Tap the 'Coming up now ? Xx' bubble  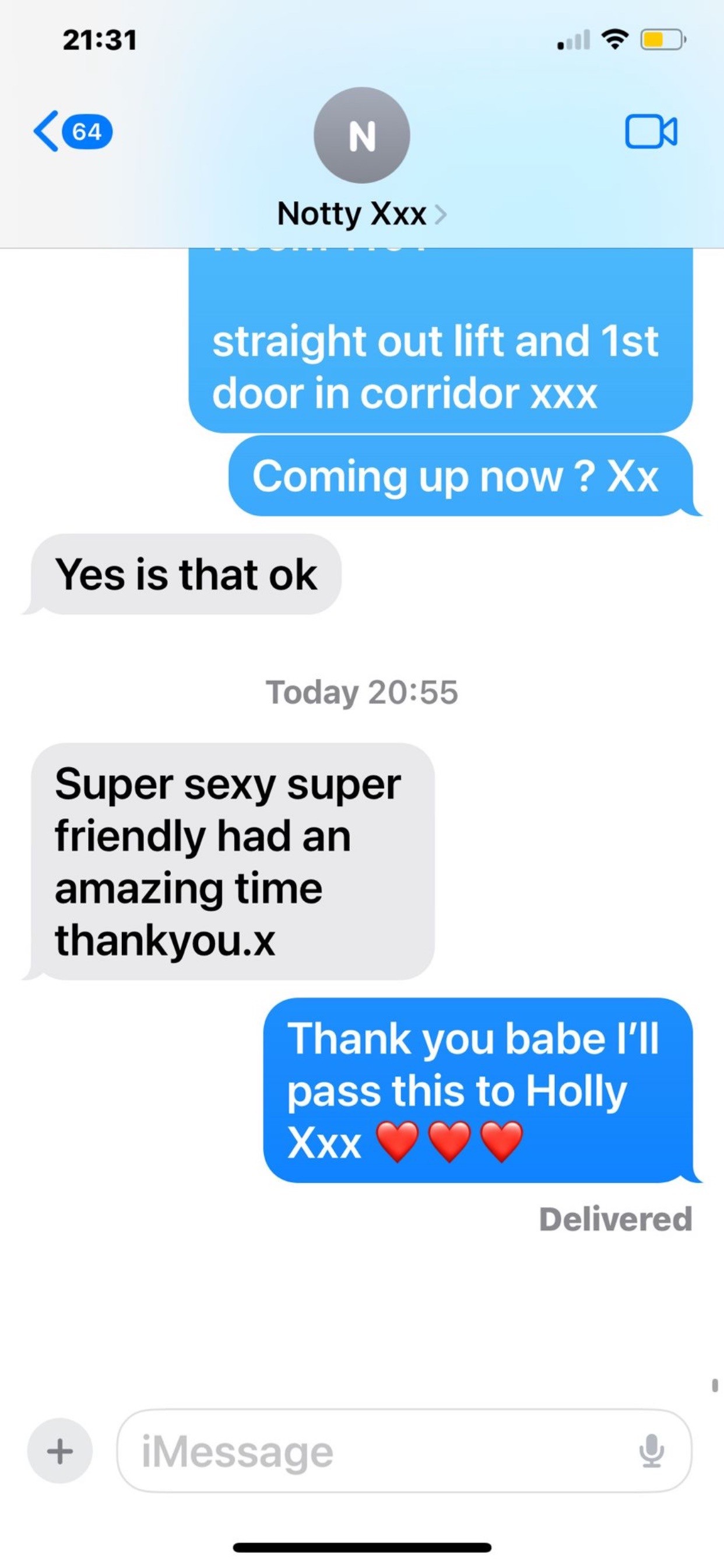tap(461, 476)
